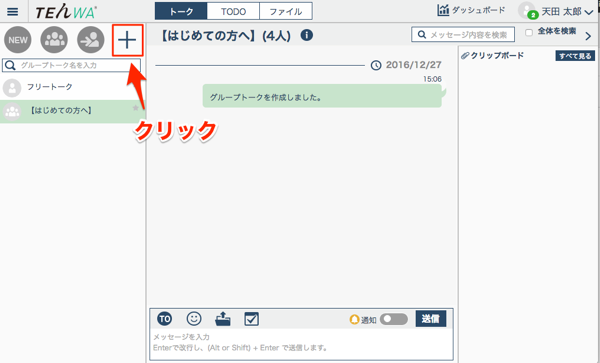Viewport: 600px width, 363px height.
Task: Show group info via the i icon
Action: 307,35
